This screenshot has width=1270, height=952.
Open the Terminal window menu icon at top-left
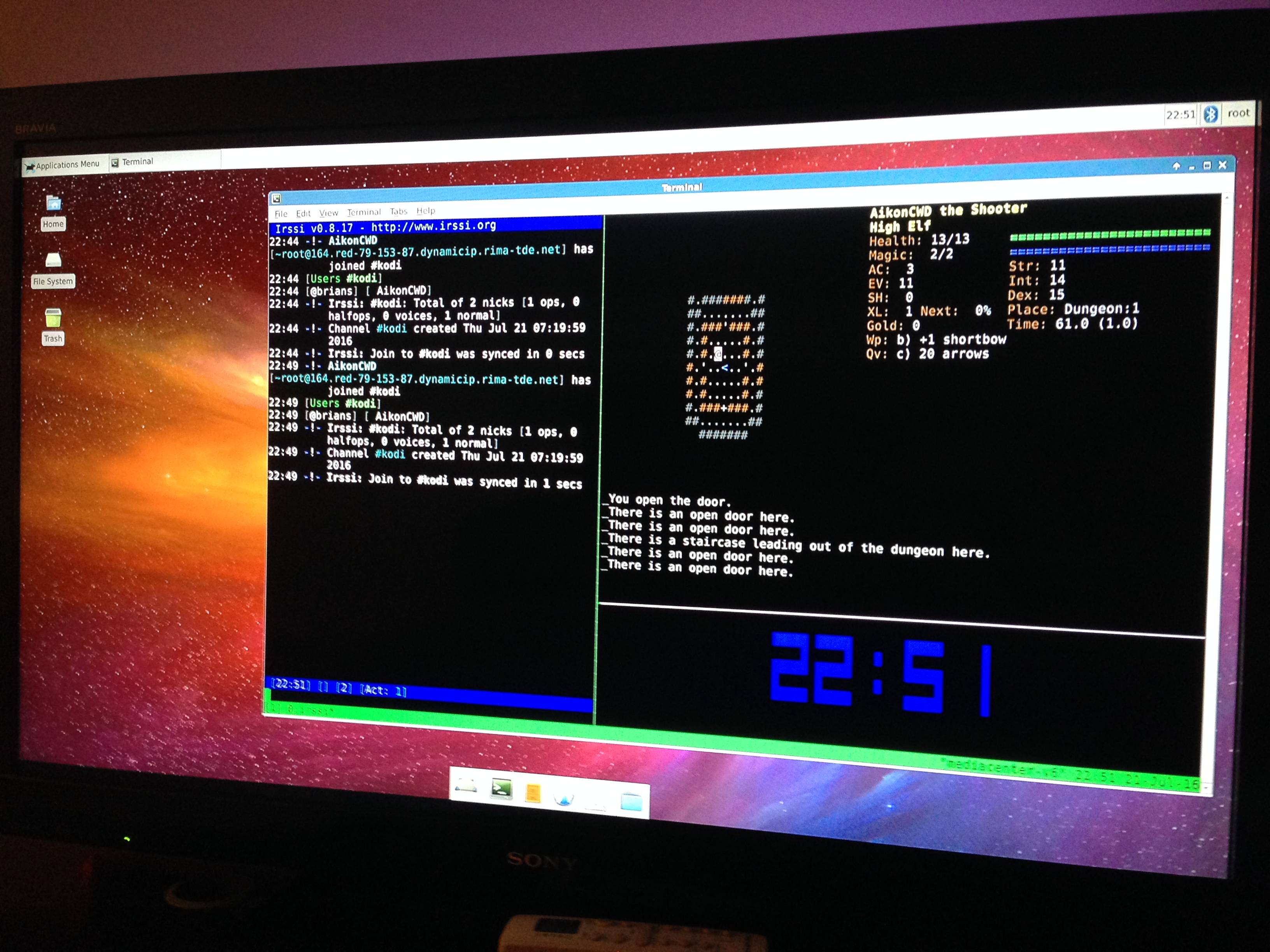[276, 199]
